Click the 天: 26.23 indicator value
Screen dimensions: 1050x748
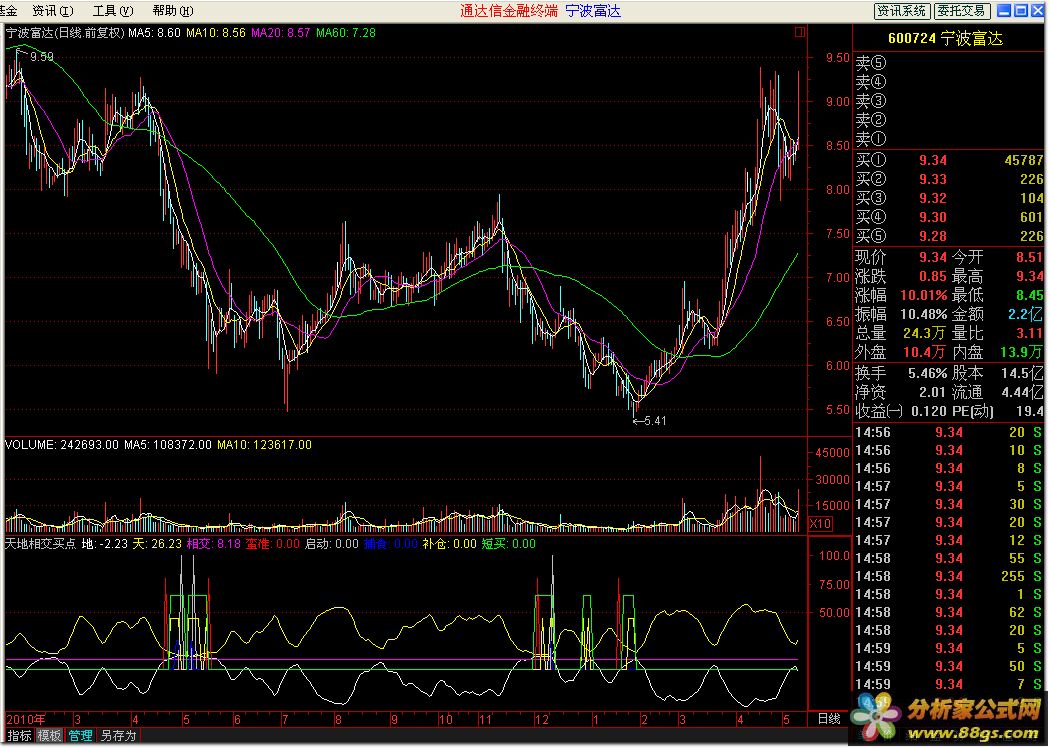tap(157, 544)
